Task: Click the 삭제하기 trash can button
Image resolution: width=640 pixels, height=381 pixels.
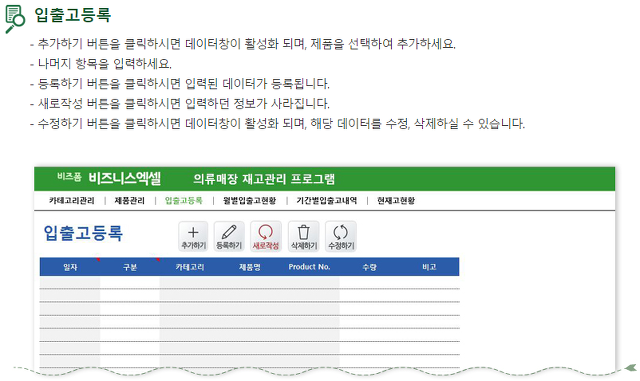Action: pyautogui.click(x=304, y=236)
